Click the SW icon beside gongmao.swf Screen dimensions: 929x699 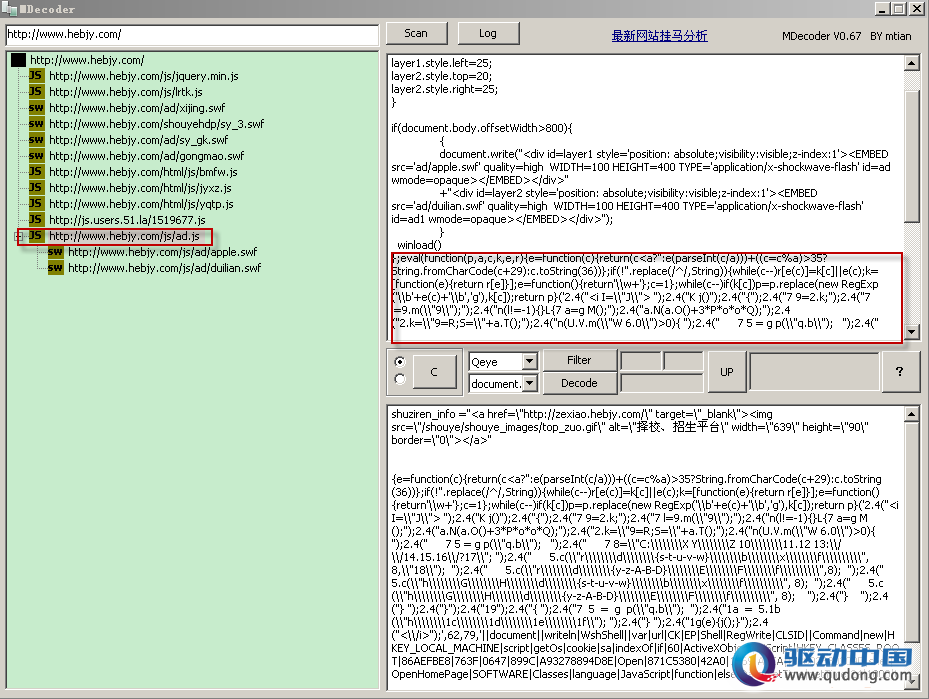coord(36,156)
